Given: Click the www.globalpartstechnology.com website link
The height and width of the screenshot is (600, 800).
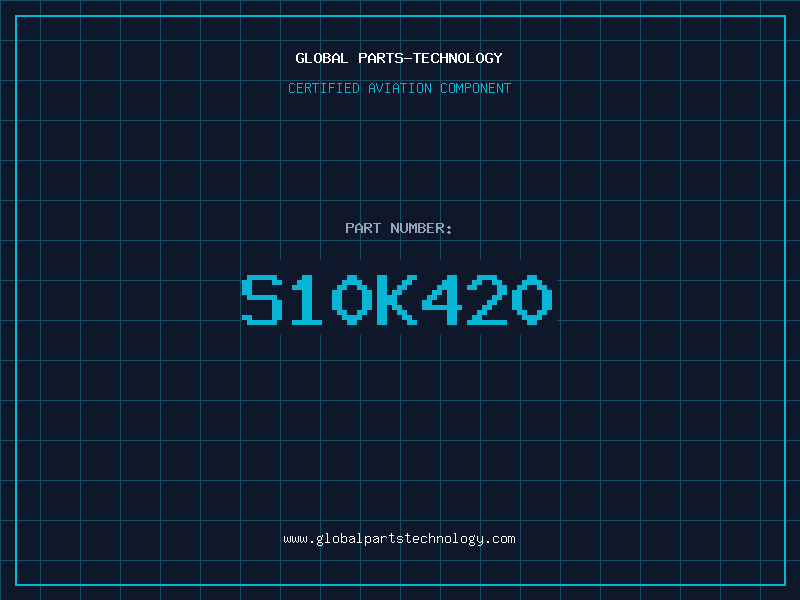Looking at the screenshot, I should point(399,539).
